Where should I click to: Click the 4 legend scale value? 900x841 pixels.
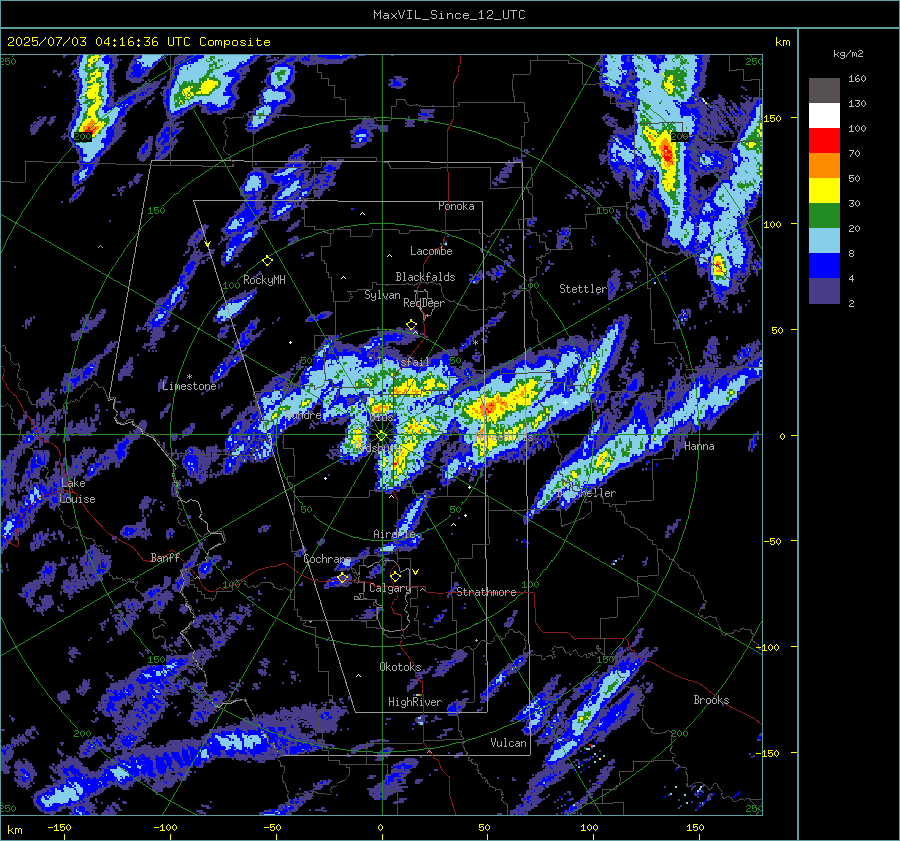pyautogui.click(x=851, y=278)
